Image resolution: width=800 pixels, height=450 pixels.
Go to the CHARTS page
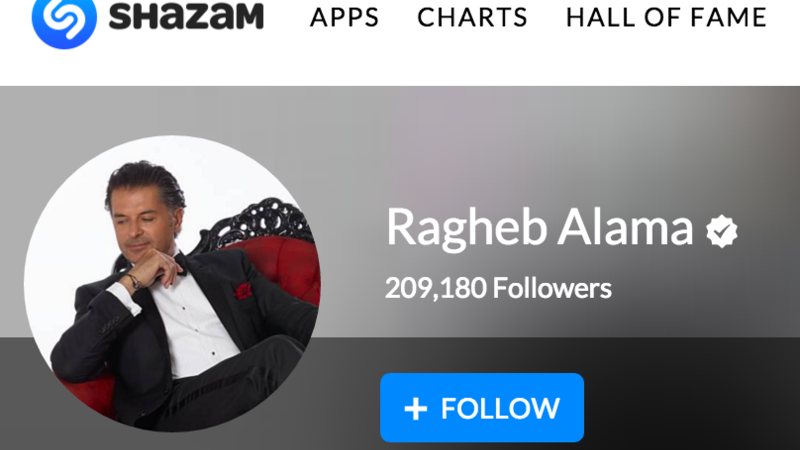(x=472, y=18)
